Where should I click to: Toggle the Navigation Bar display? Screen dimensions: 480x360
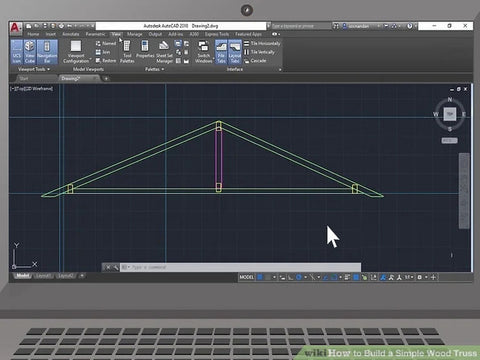pyautogui.click(x=47, y=52)
